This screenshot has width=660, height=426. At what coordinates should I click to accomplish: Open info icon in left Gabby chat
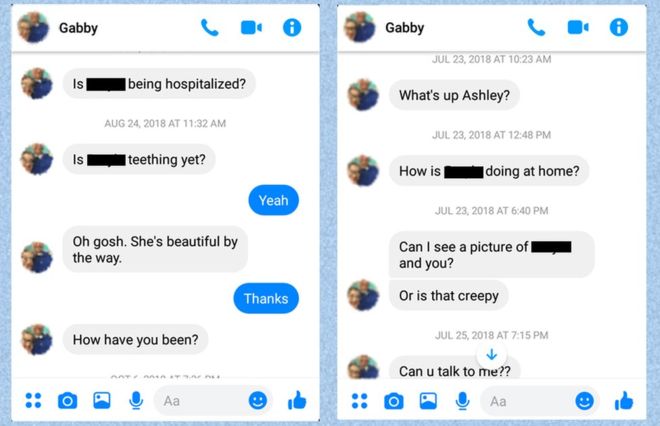pyautogui.click(x=292, y=28)
